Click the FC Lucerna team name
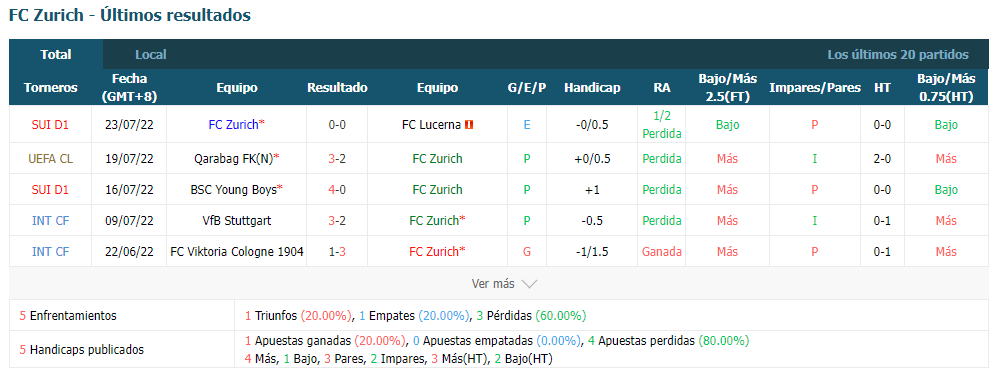 pyautogui.click(x=431, y=125)
